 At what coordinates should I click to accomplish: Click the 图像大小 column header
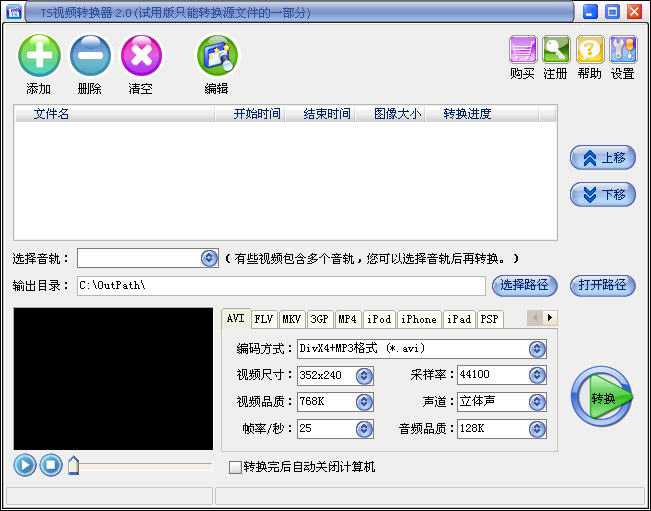click(390, 114)
